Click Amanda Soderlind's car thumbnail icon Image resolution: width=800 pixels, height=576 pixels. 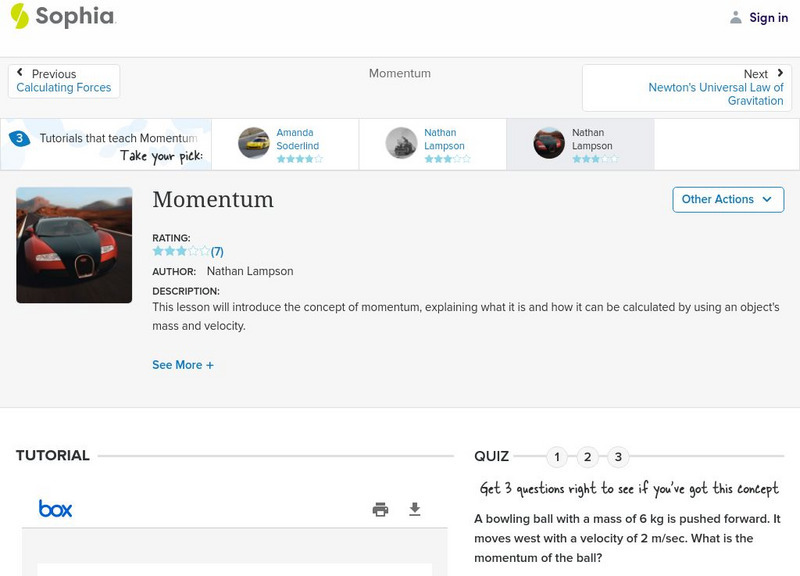pyautogui.click(x=255, y=143)
